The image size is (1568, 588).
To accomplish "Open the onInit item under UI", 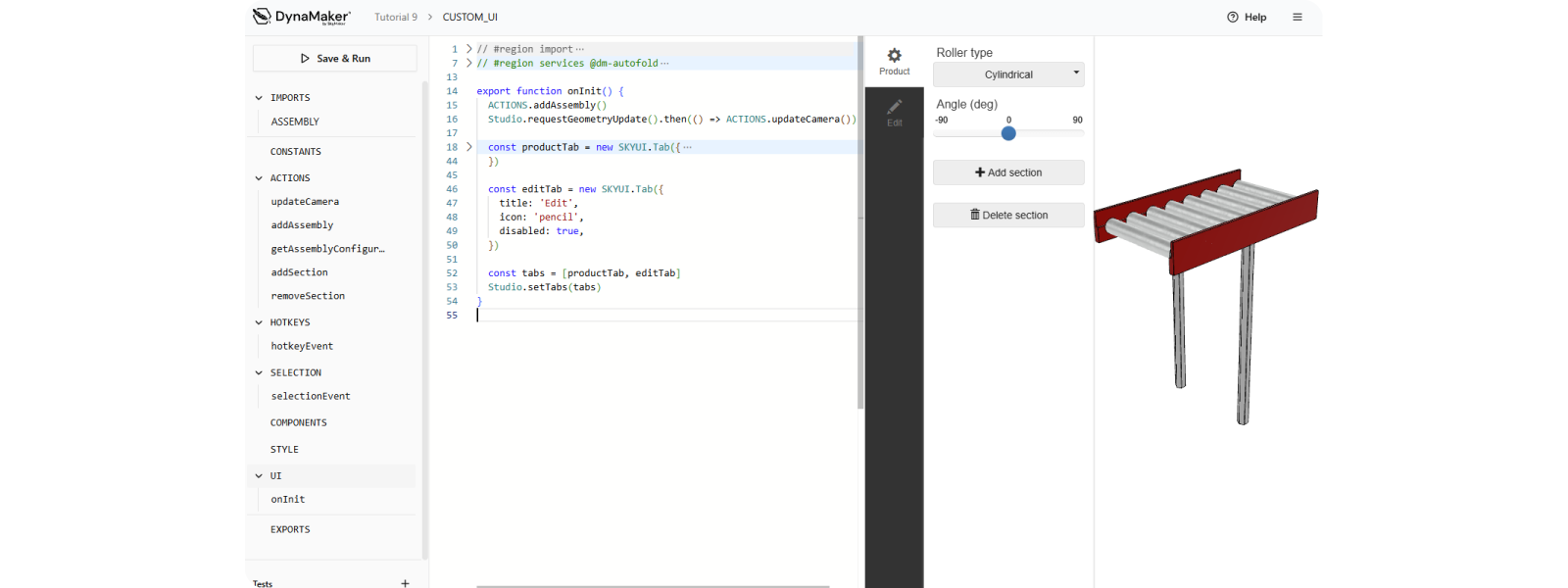I will 288,500.
